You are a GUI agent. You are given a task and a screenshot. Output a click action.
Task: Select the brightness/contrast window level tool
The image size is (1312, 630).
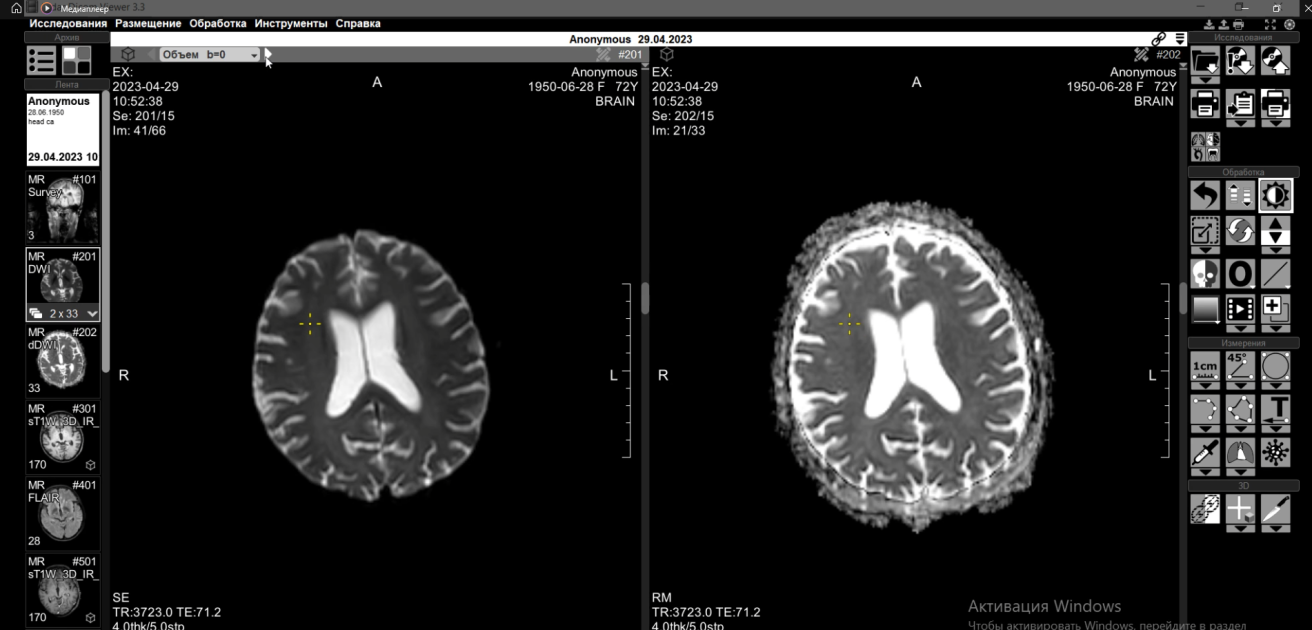click(x=1275, y=195)
